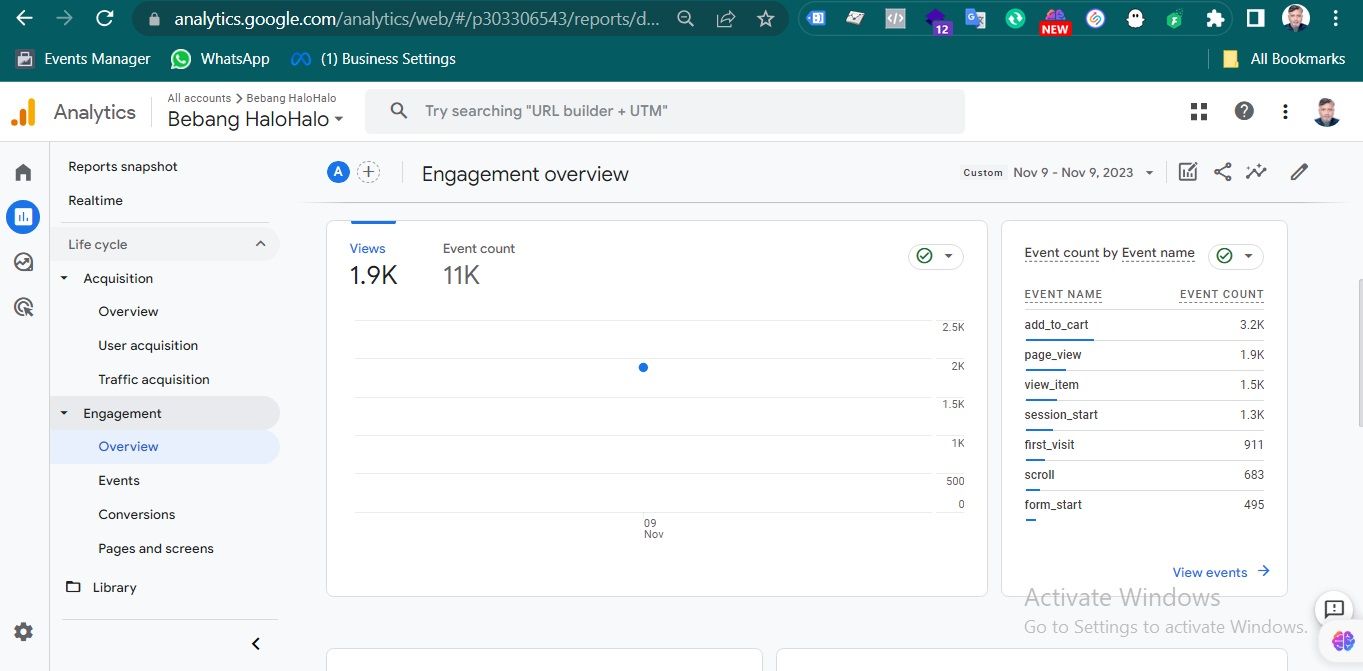Open the data quality dropdown on Event count card
The image size is (1363, 671).
1236,257
